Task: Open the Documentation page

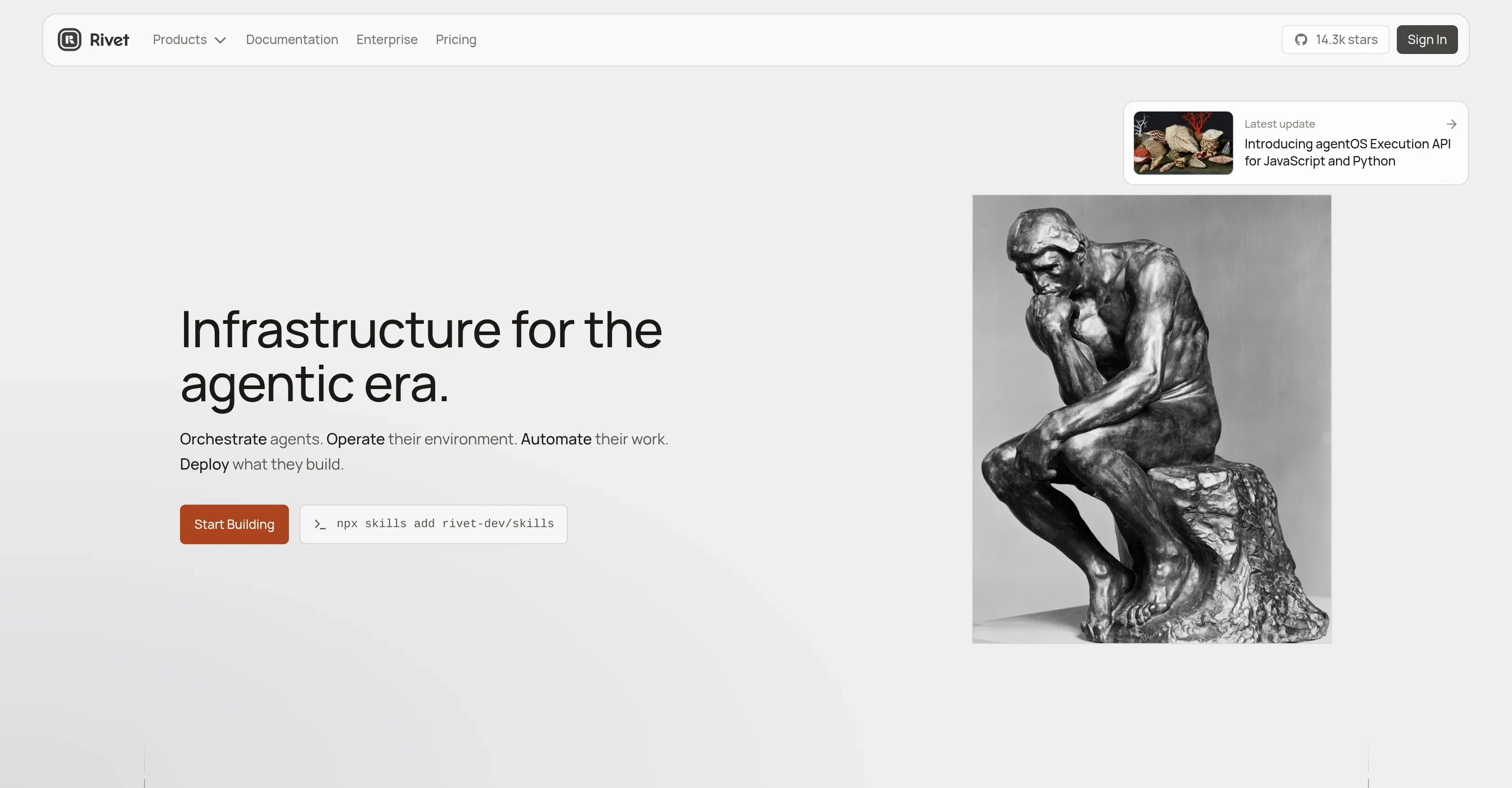Action: coord(292,39)
